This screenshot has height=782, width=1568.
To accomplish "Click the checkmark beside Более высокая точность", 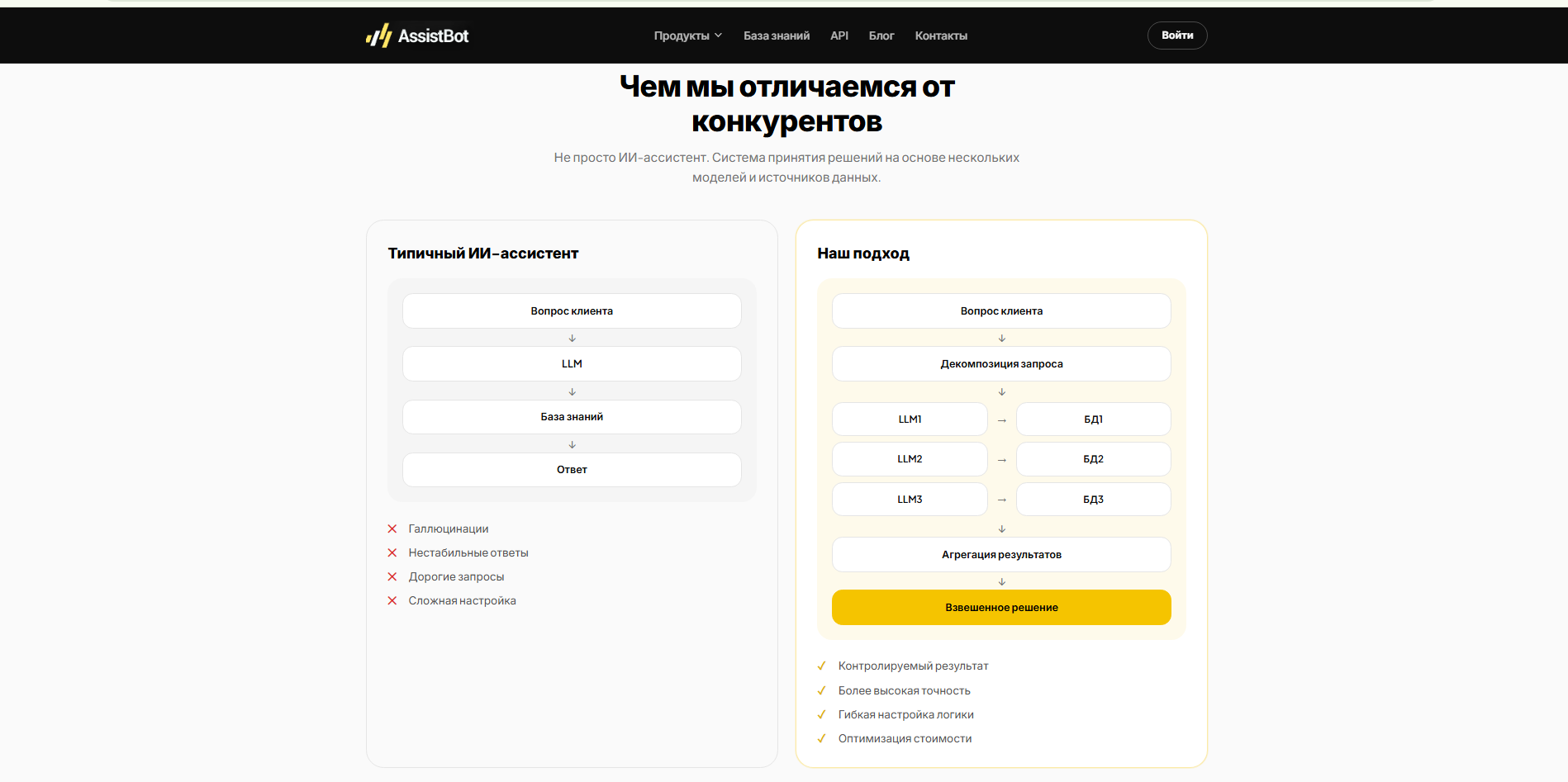I will tap(821, 690).
